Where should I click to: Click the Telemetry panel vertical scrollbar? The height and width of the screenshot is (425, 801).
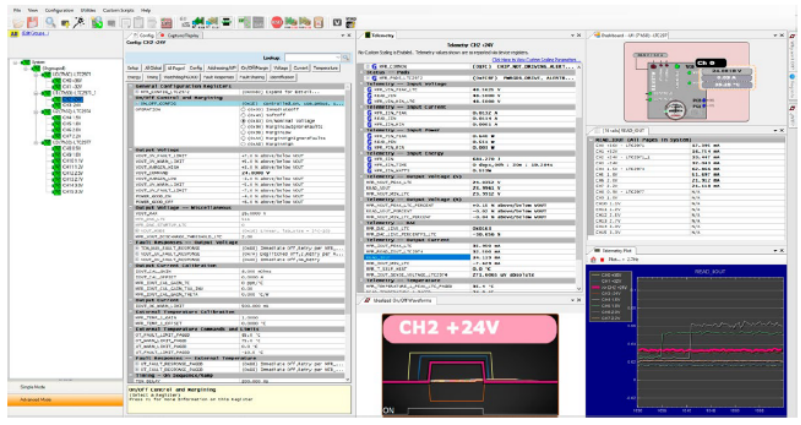[x=578, y=177]
